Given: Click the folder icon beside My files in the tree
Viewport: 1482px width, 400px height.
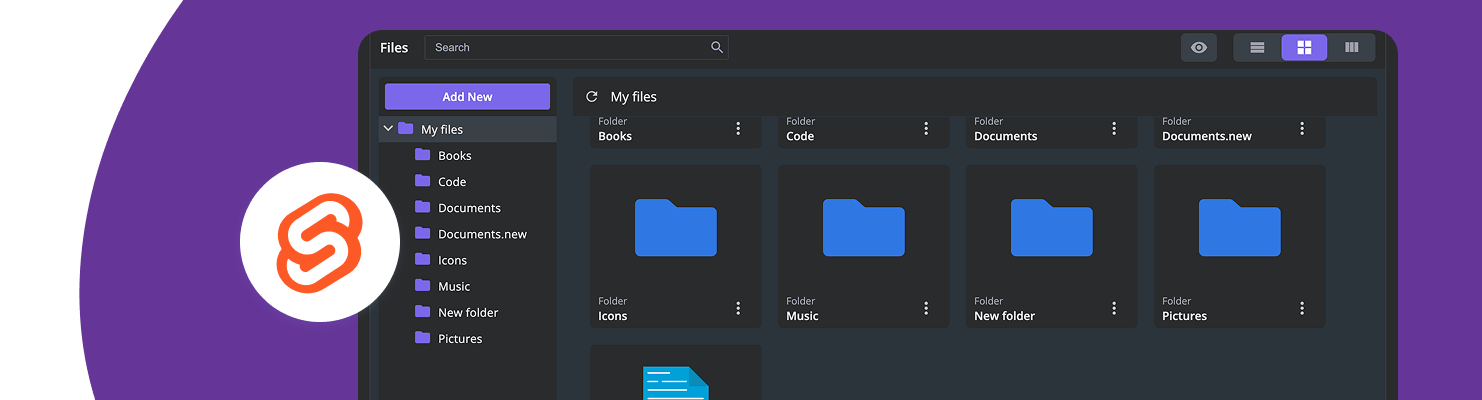Looking at the screenshot, I should [405, 128].
